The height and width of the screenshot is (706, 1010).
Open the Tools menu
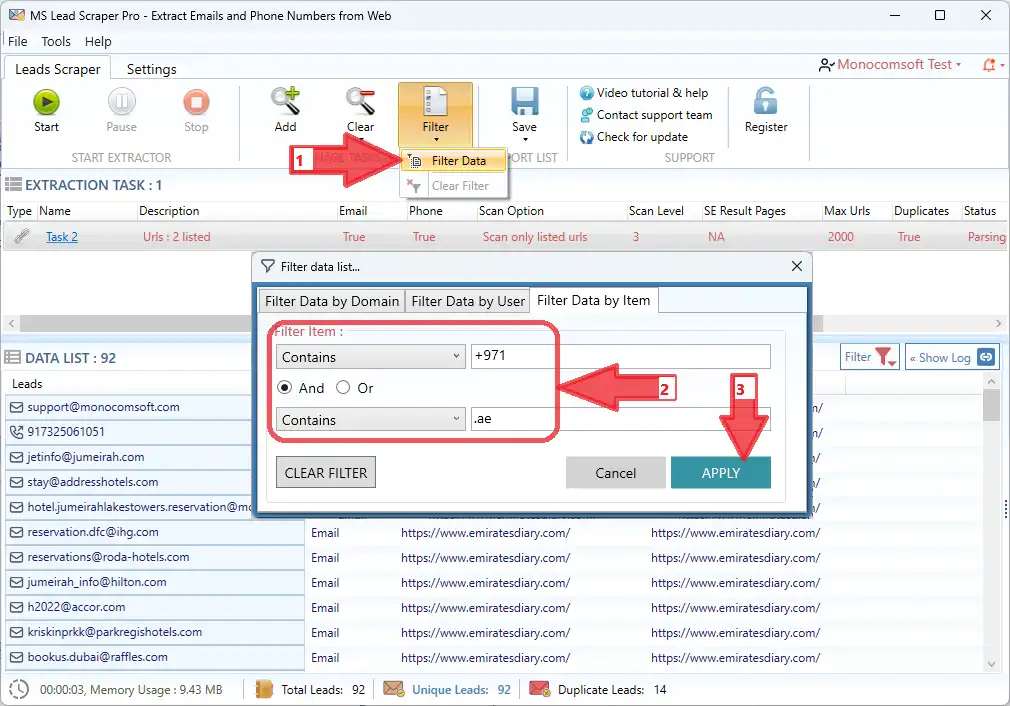[56, 41]
